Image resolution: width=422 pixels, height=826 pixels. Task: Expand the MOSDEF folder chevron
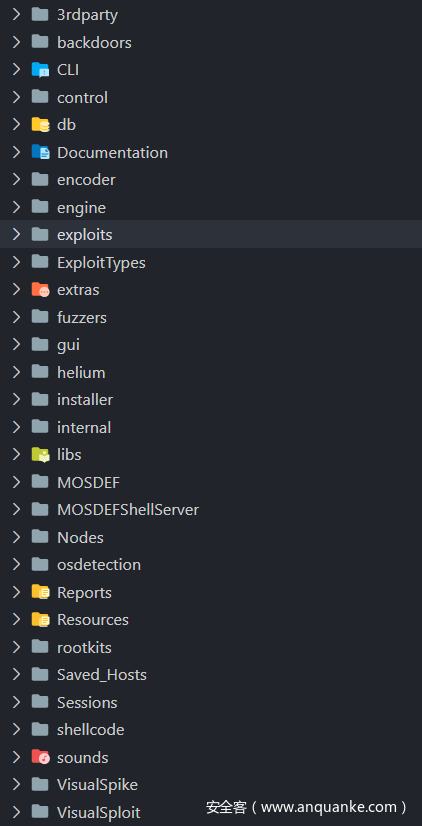click(x=16, y=482)
